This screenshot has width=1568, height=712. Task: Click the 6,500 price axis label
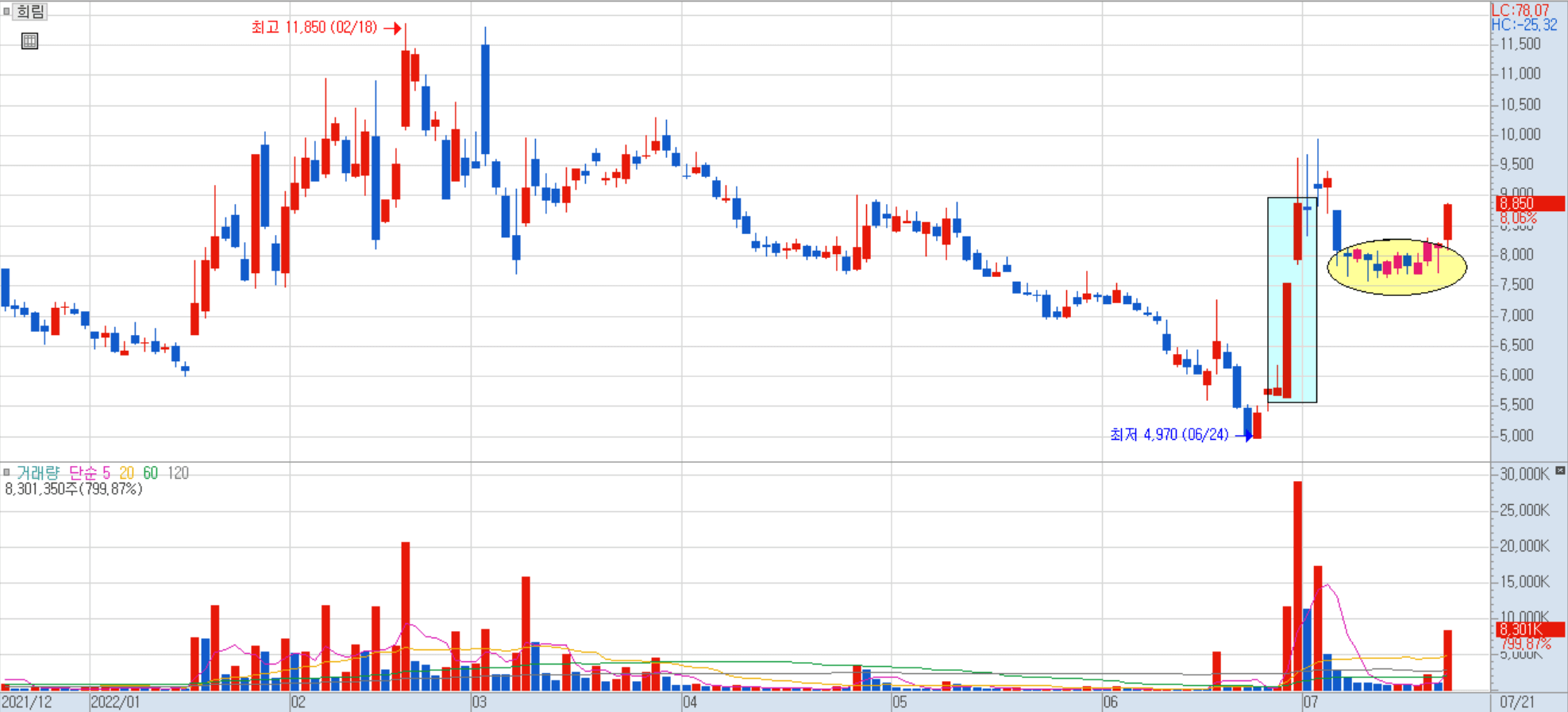[x=1516, y=345]
